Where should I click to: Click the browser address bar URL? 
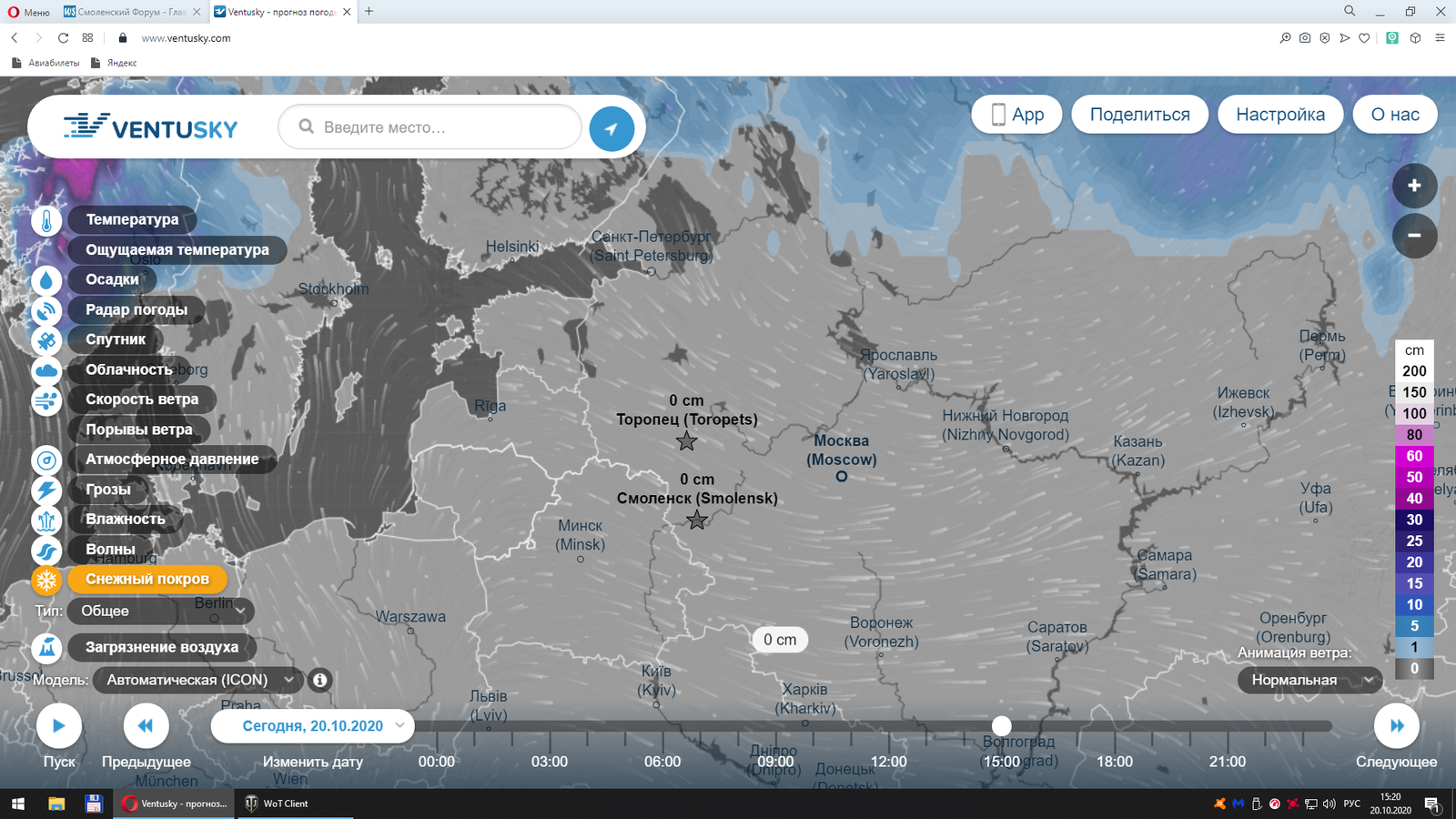(x=186, y=38)
